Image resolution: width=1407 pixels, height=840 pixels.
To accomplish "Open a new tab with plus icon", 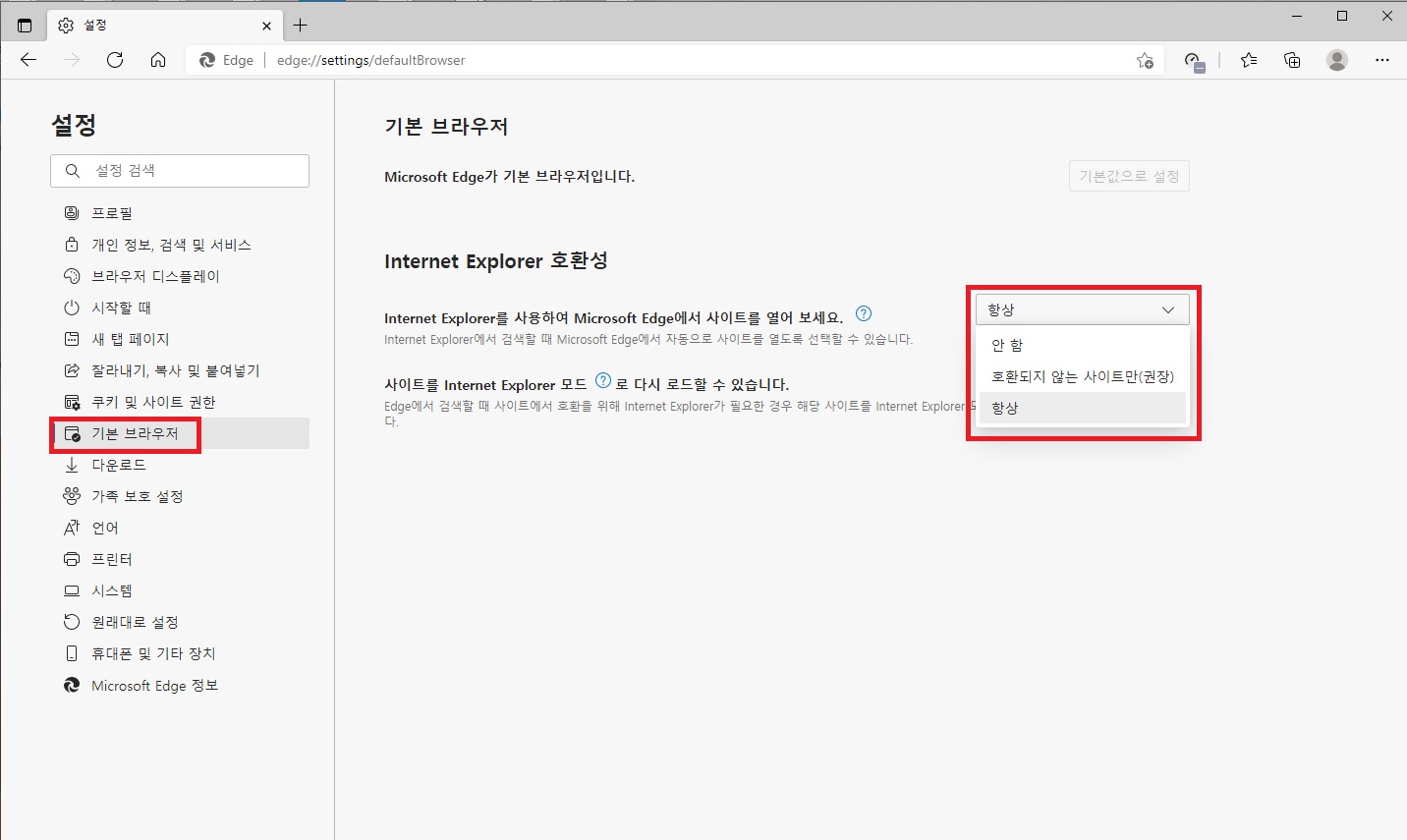I will click(301, 26).
